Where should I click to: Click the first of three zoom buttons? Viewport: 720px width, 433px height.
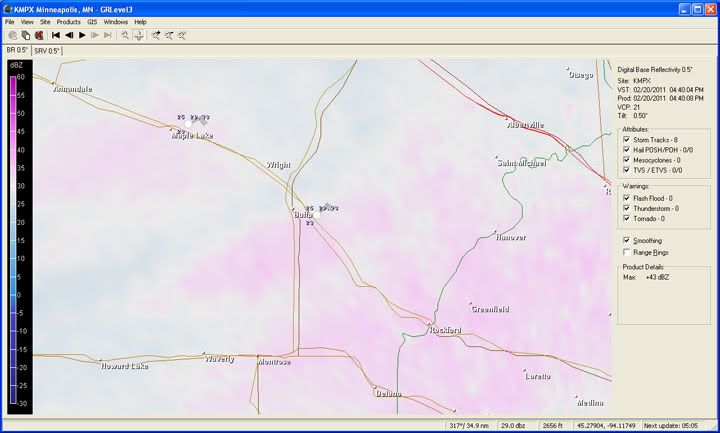coord(156,35)
